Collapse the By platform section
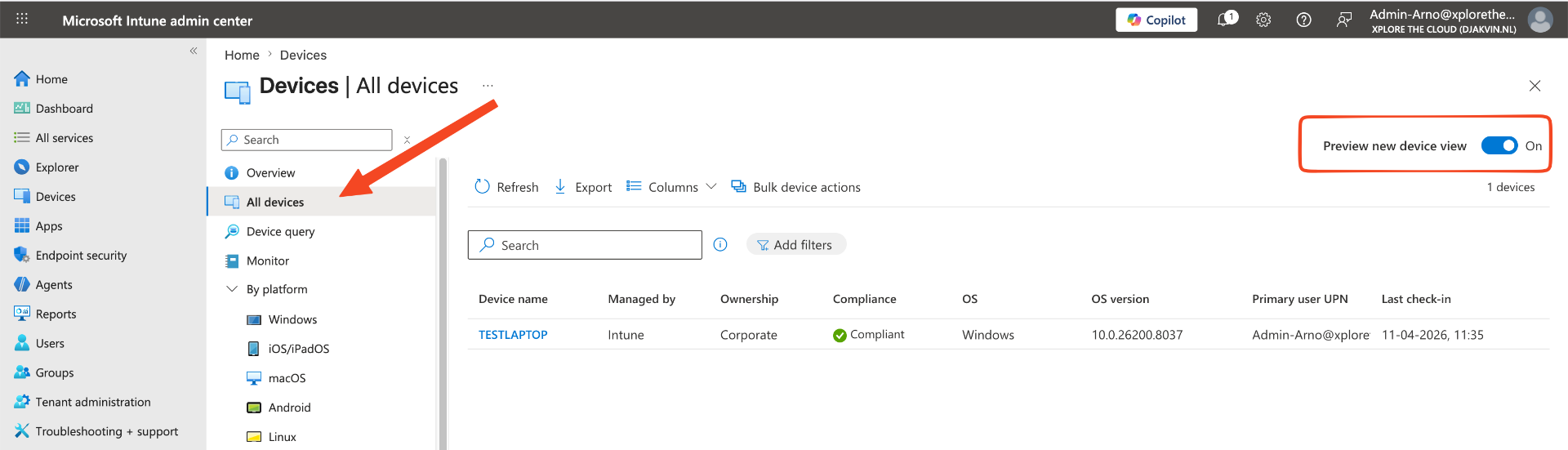1568x450 pixels. (232, 289)
